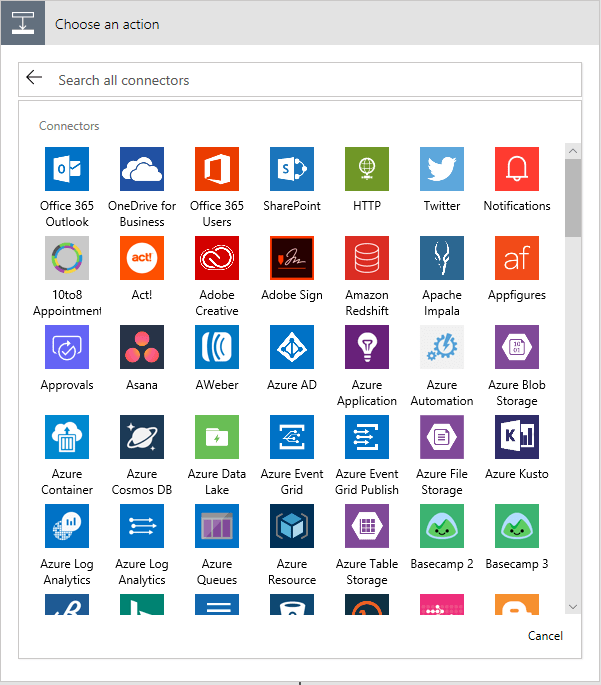Pick the Azure Application Insights connector
The width and height of the screenshot is (601, 685).
tap(367, 347)
